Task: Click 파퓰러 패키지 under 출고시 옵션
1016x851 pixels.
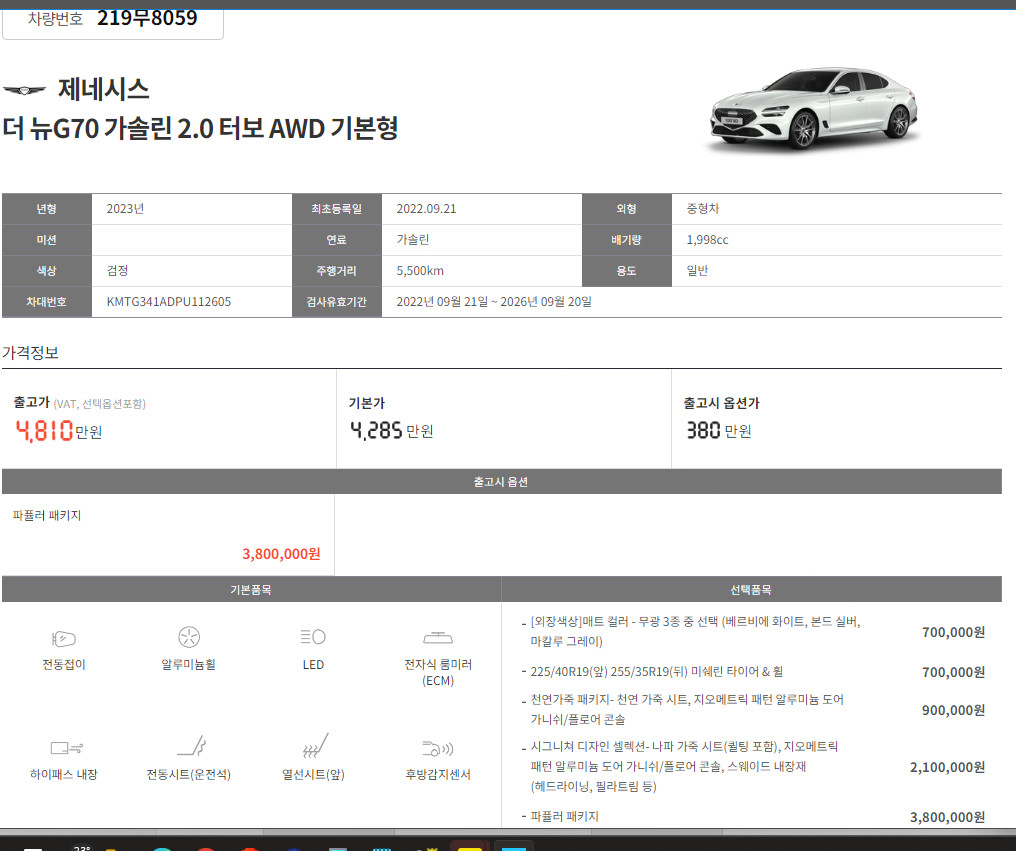Action: click(x=47, y=515)
